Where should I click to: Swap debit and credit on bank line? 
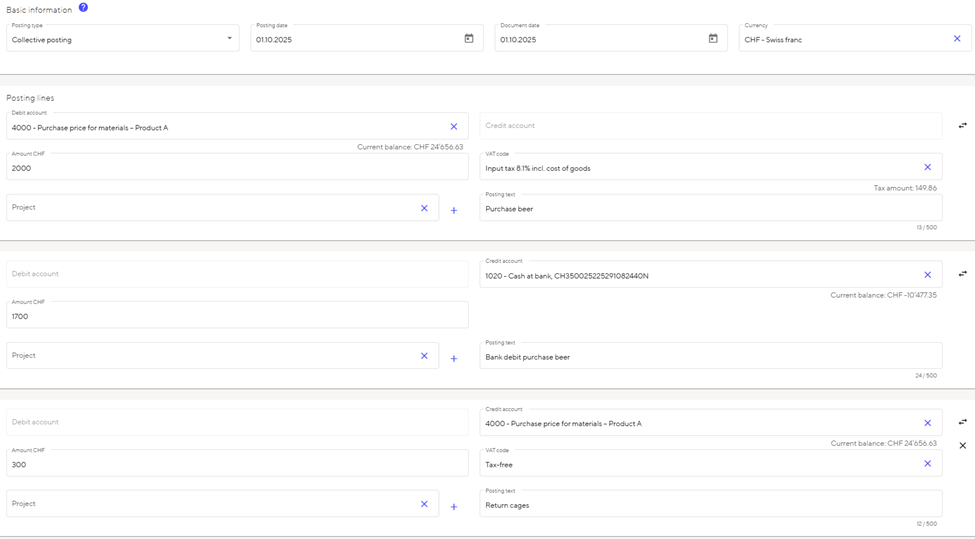pos(962,274)
